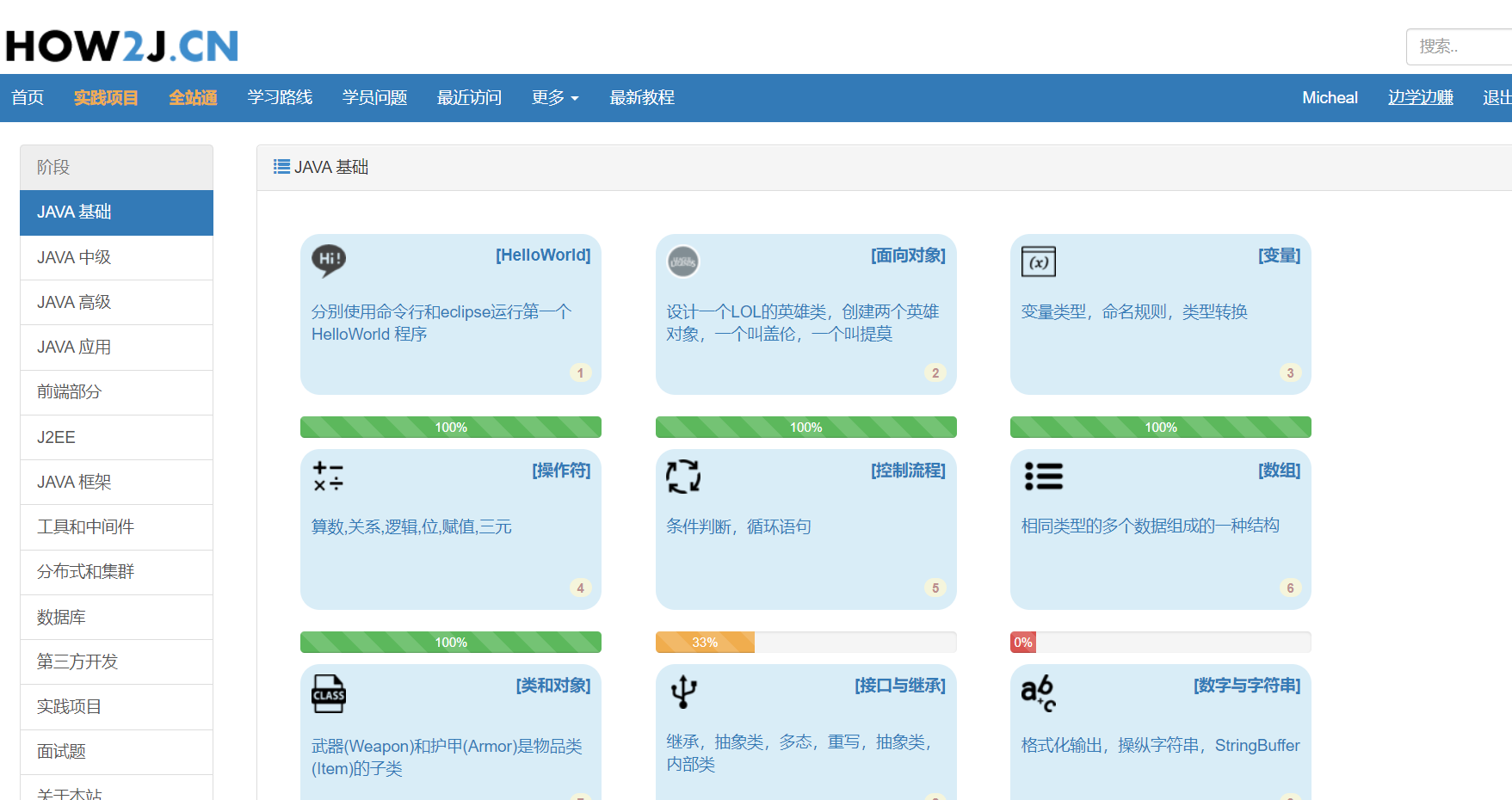Select 前端部分 stage in sidebar
The image size is (1512, 800).
pos(116,392)
